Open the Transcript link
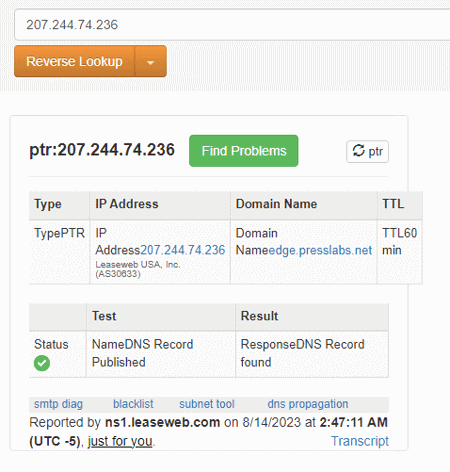 click(x=360, y=441)
